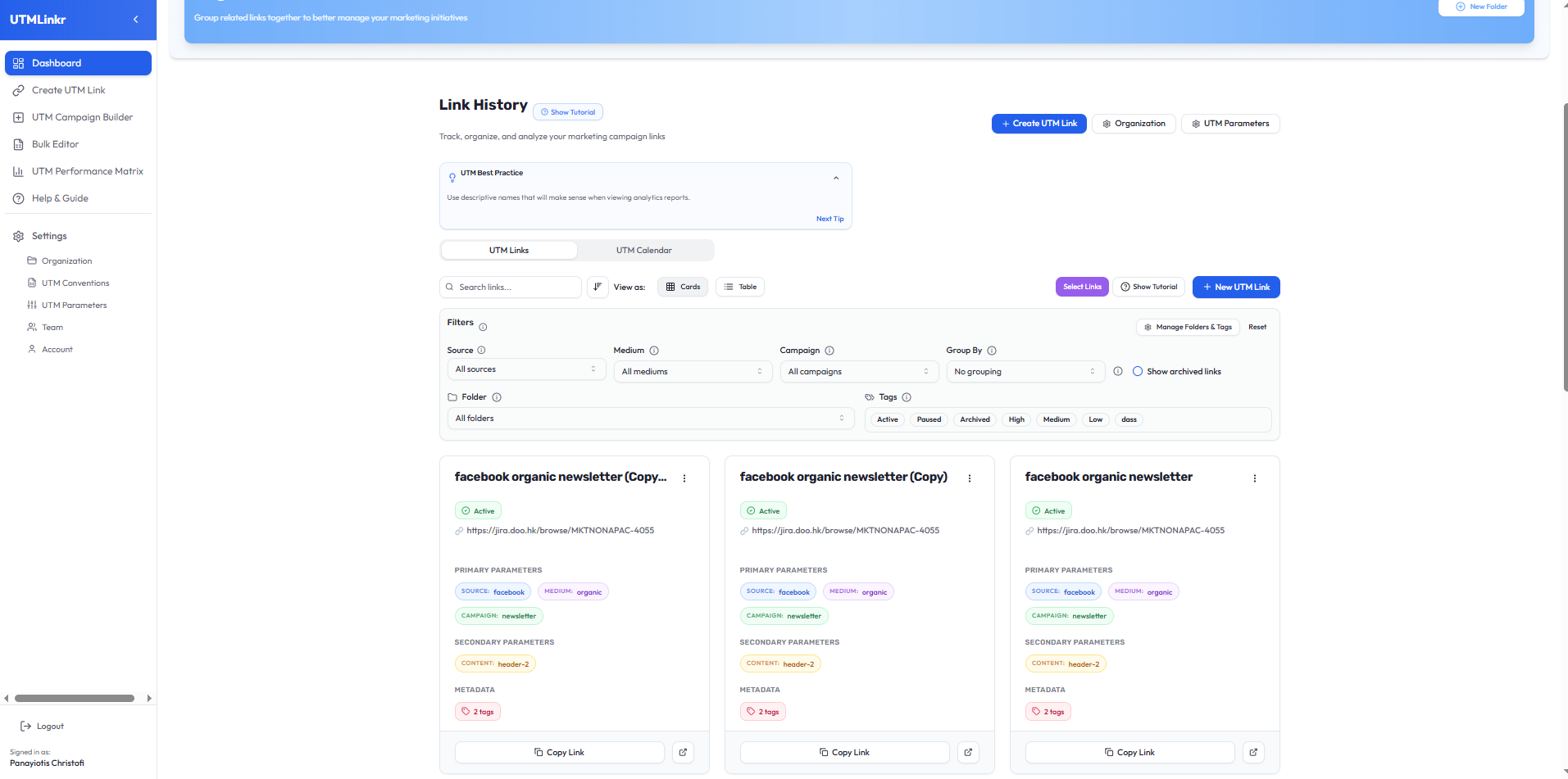Open the All folders dropdown
Viewport: 1568px width, 779px height.
pyautogui.click(x=651, y=419)
